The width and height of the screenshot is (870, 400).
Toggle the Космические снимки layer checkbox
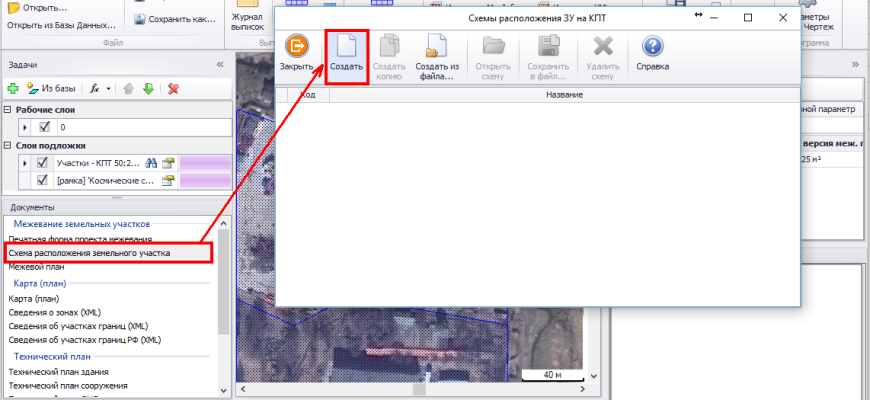coord(43,181)
